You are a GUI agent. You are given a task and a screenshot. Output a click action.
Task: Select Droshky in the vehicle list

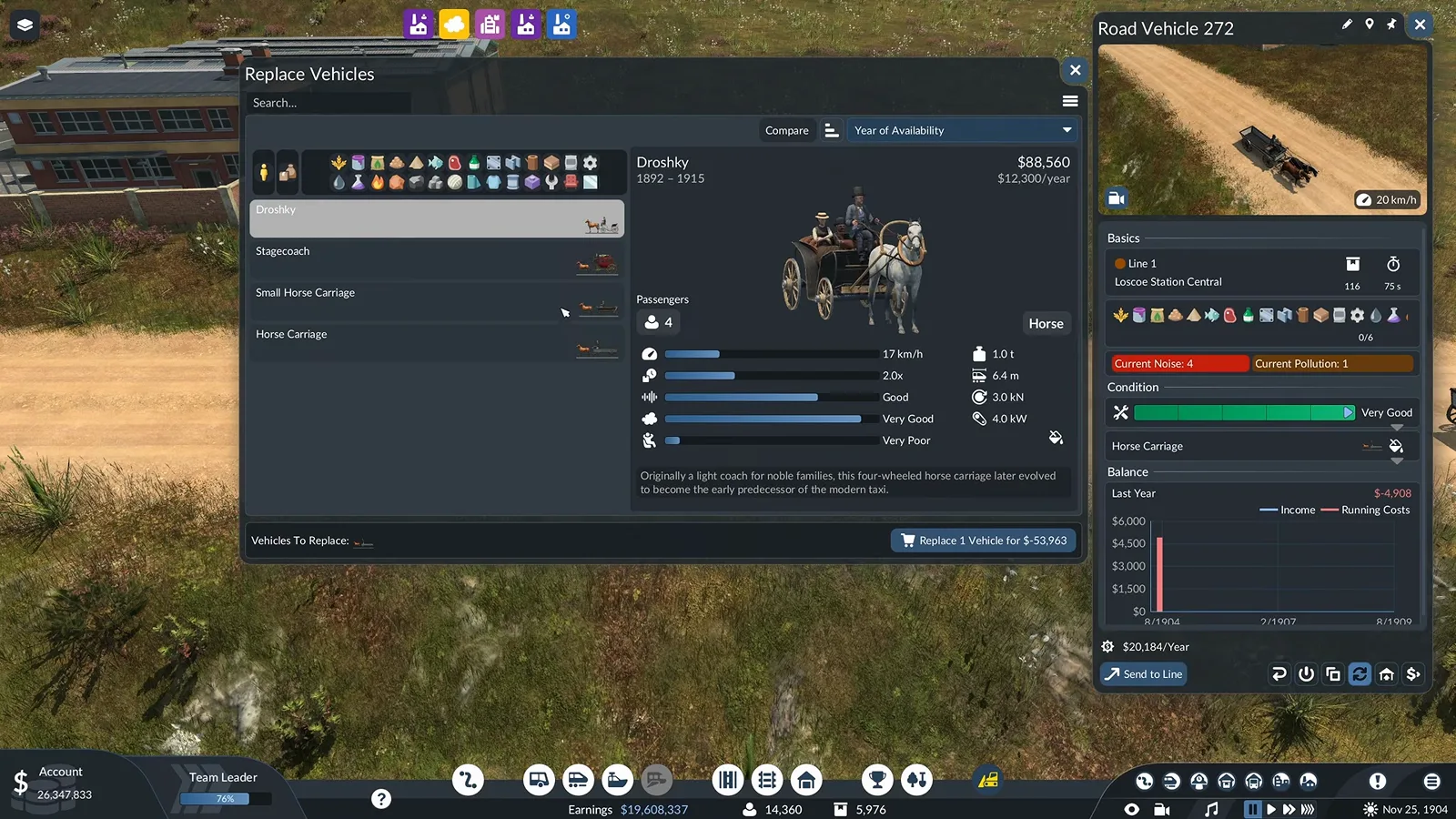pyautogui.click(x=437, y=218)
